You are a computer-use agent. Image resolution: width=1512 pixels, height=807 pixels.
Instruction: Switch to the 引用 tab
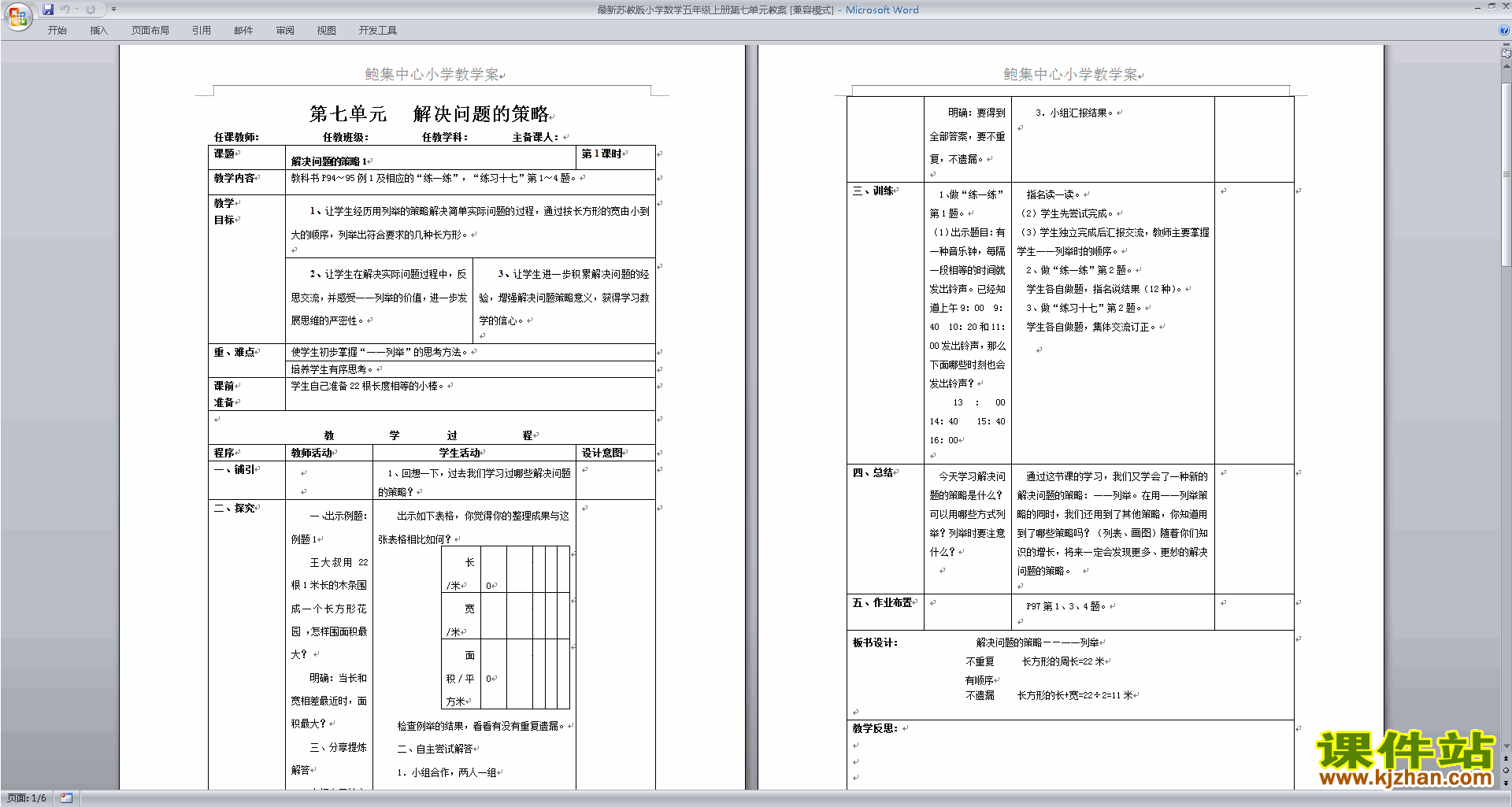coord(202,31)
